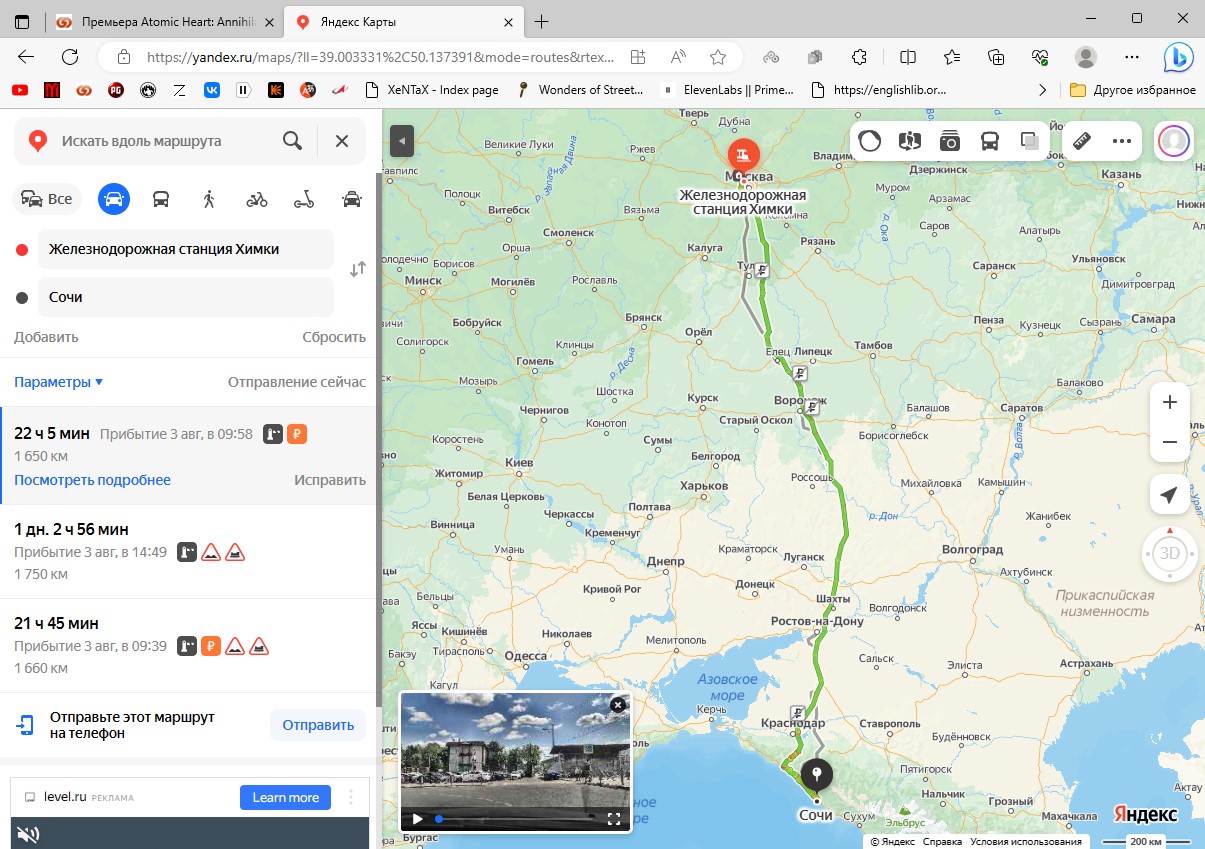Swap origin and destination points
The height and width of the screenshot is (849, 1205).
[357, 269]
